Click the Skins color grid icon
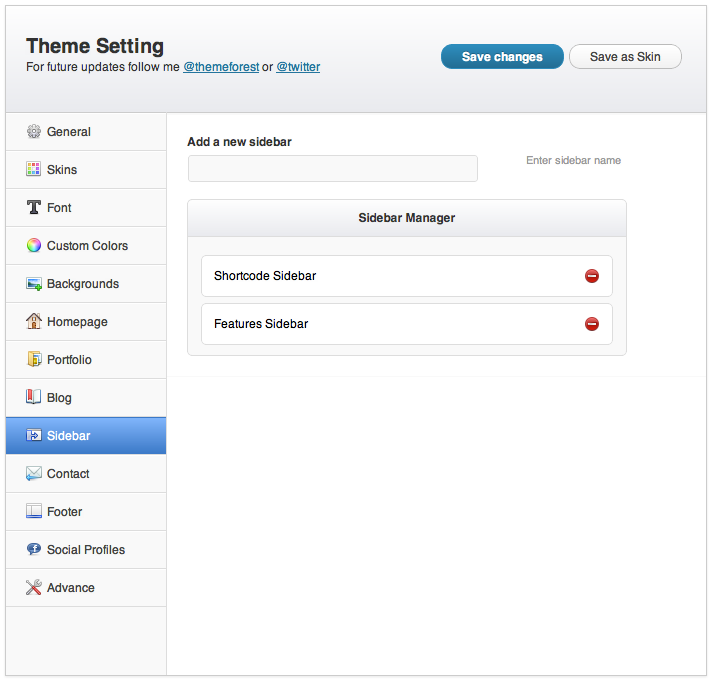 [x=34, y=169]
